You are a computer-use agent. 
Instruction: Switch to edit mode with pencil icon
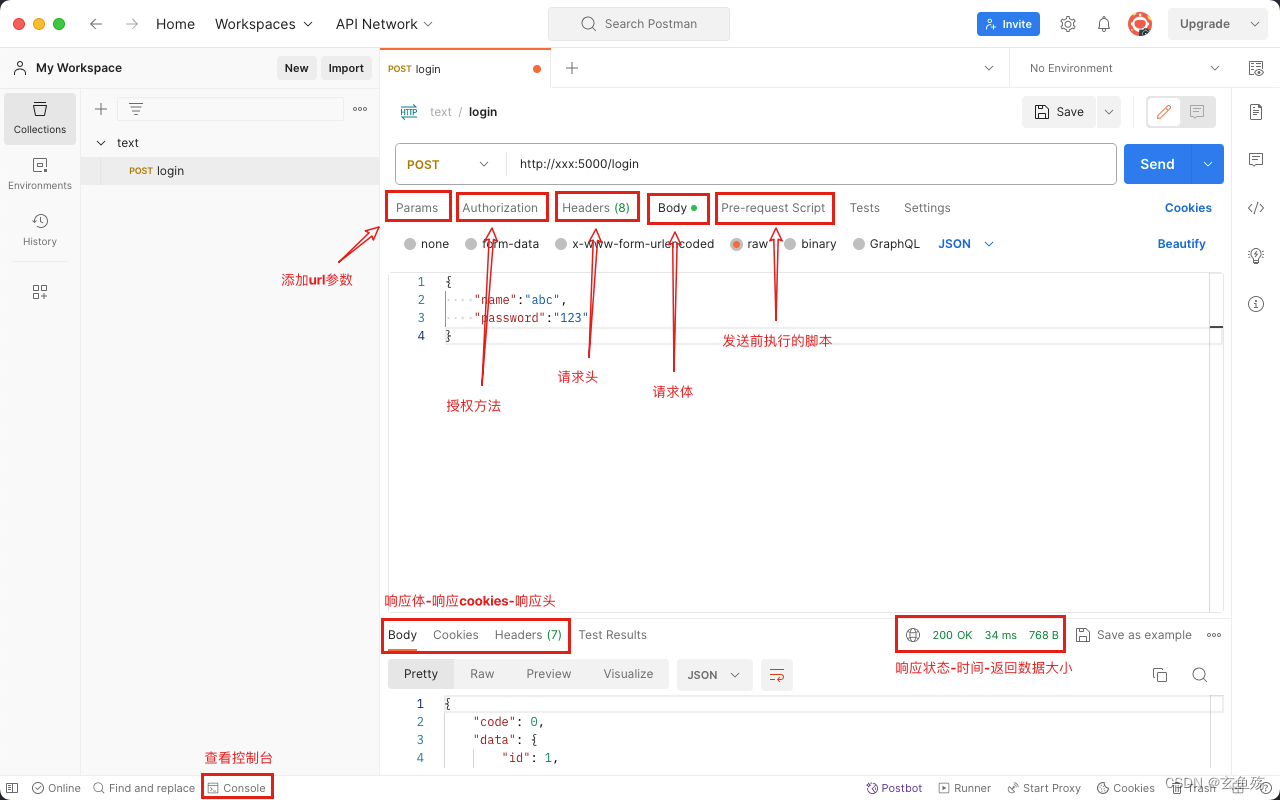pyautogui.click(x=1164, y=112)
